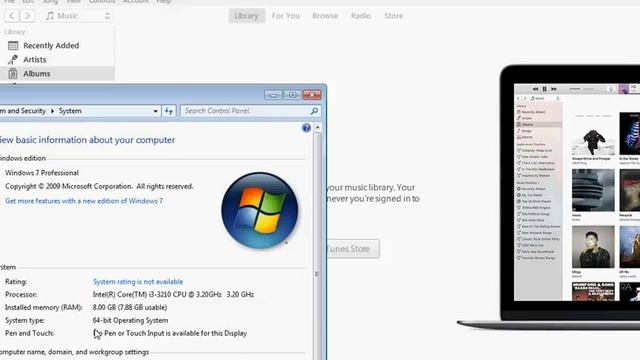Click the scrollbar up arrow in System window
Viewport: 640px width, 360px height.
[317, 128]
